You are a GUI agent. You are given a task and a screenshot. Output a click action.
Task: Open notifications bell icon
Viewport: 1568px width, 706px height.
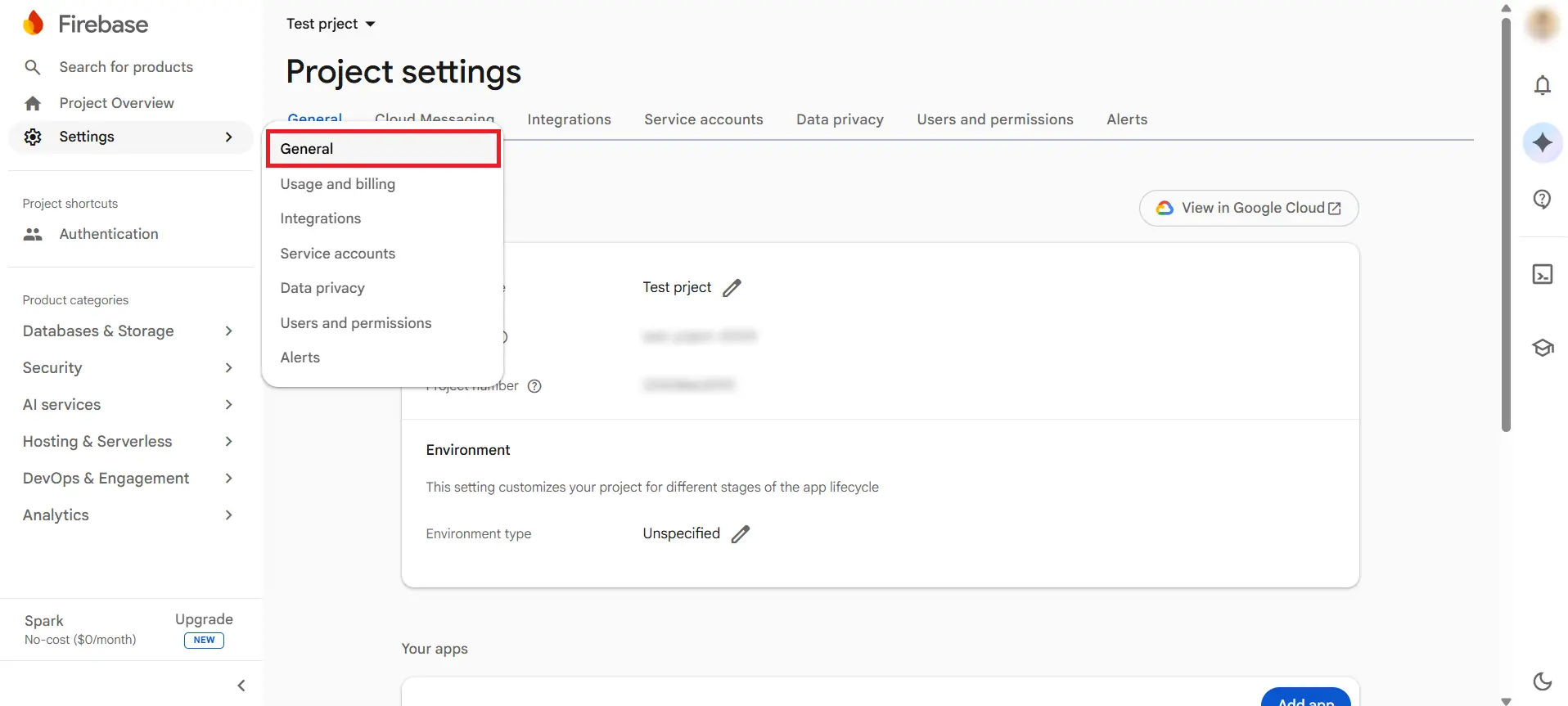[1543, 85]
